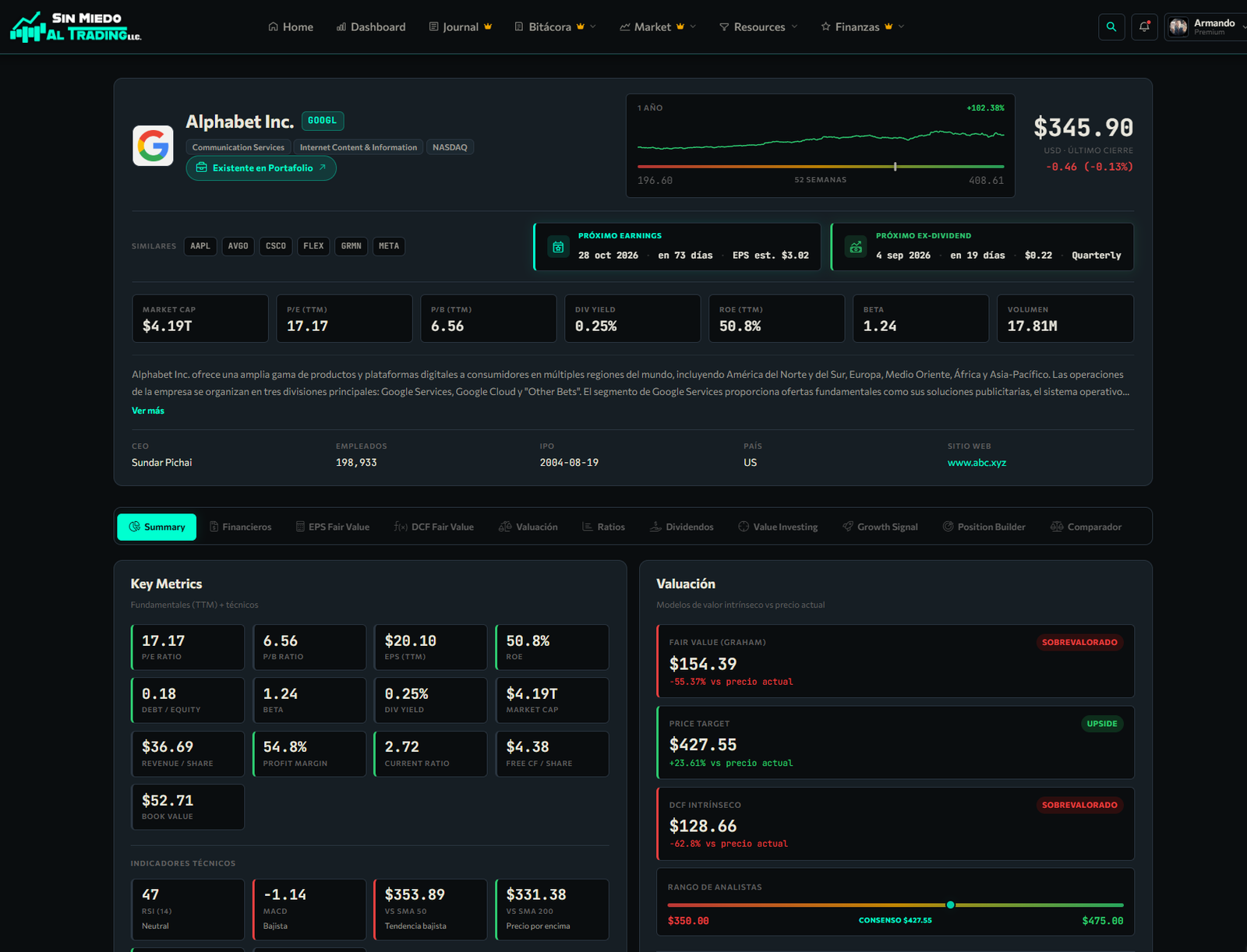Expand the Finanzas menu chevron
The image size is (1247, 952).
(x=901, y=26)
